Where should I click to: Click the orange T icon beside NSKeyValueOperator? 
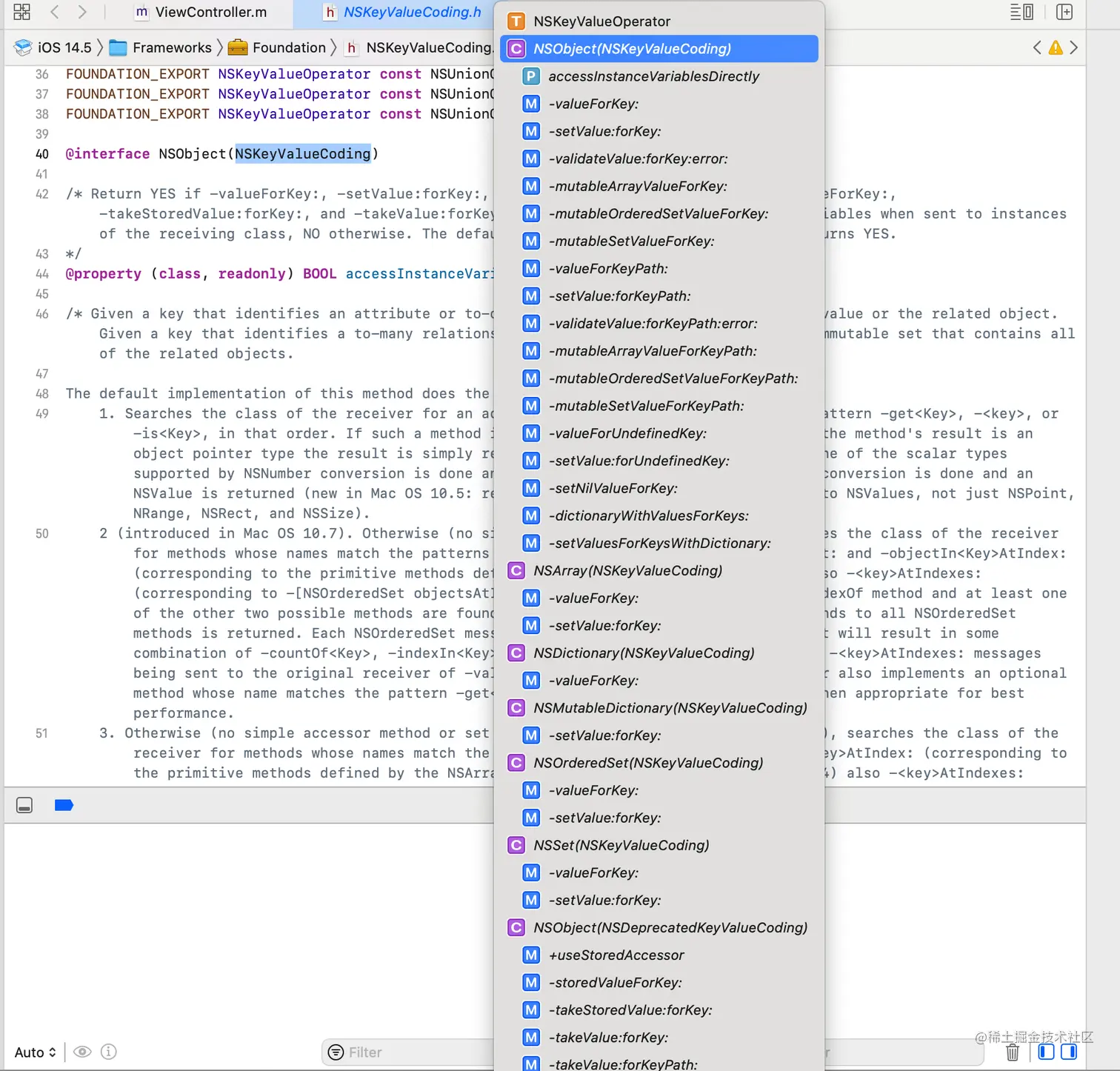[x=516, y=21]
